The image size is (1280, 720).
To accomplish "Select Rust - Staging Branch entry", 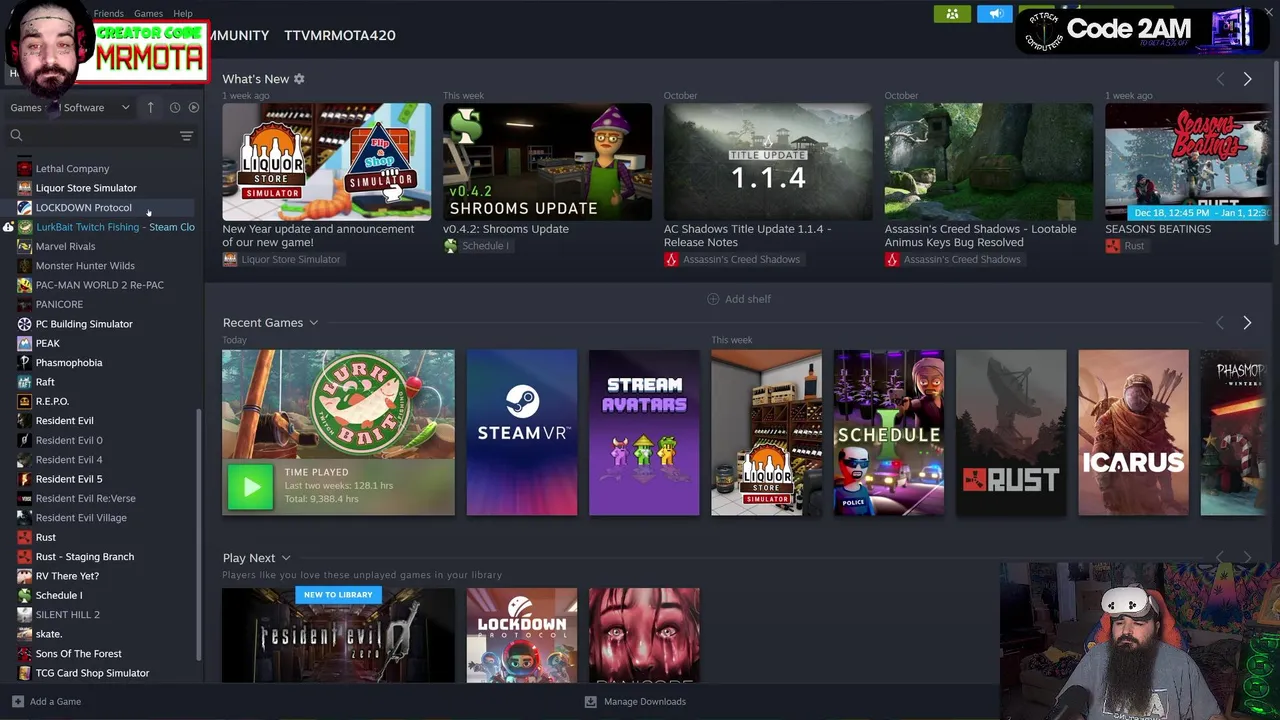I will (x=84, y=557).
